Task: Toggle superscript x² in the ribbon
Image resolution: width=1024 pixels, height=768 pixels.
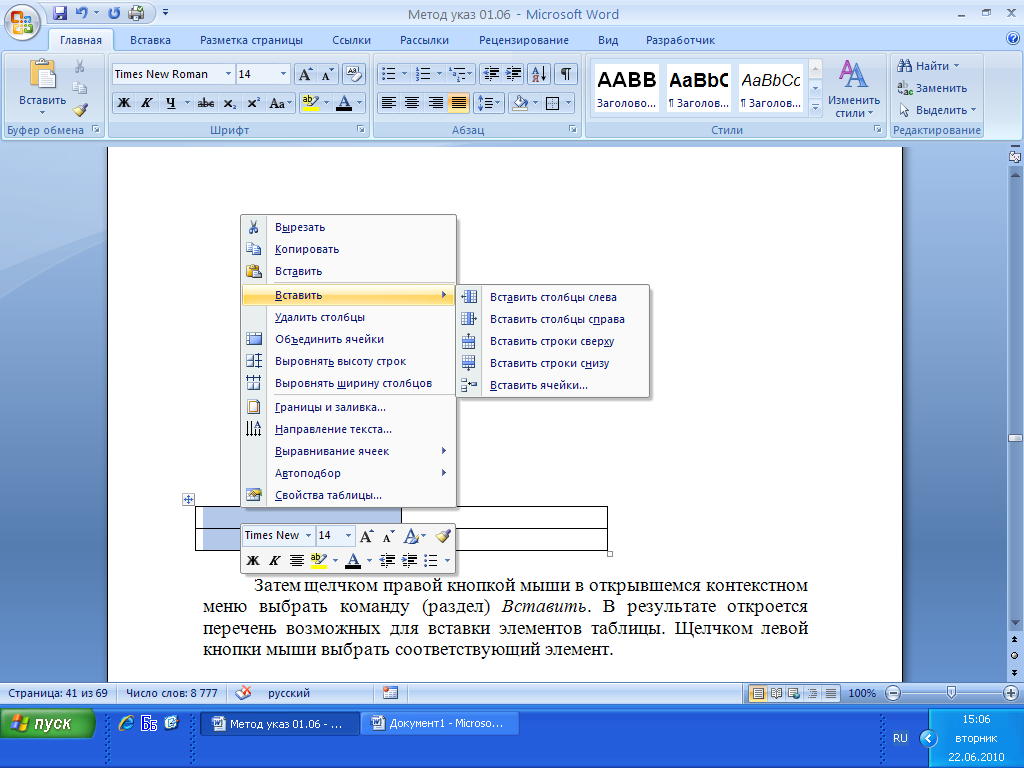Action: 253,103
